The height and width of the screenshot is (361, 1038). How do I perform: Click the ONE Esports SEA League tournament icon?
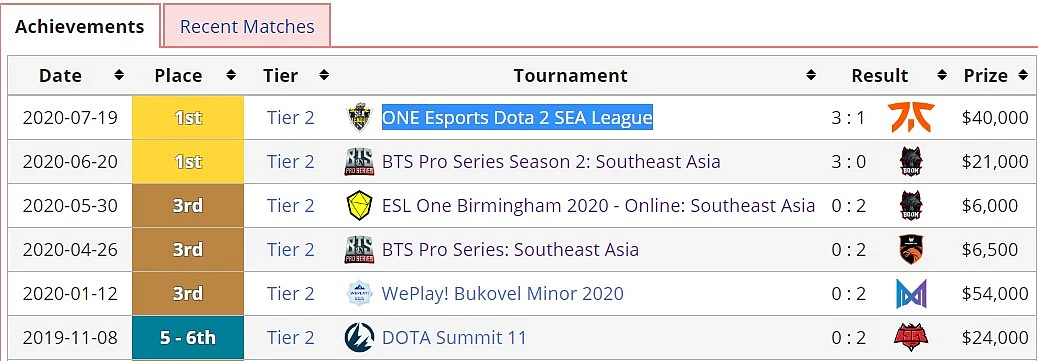point(359,118)
